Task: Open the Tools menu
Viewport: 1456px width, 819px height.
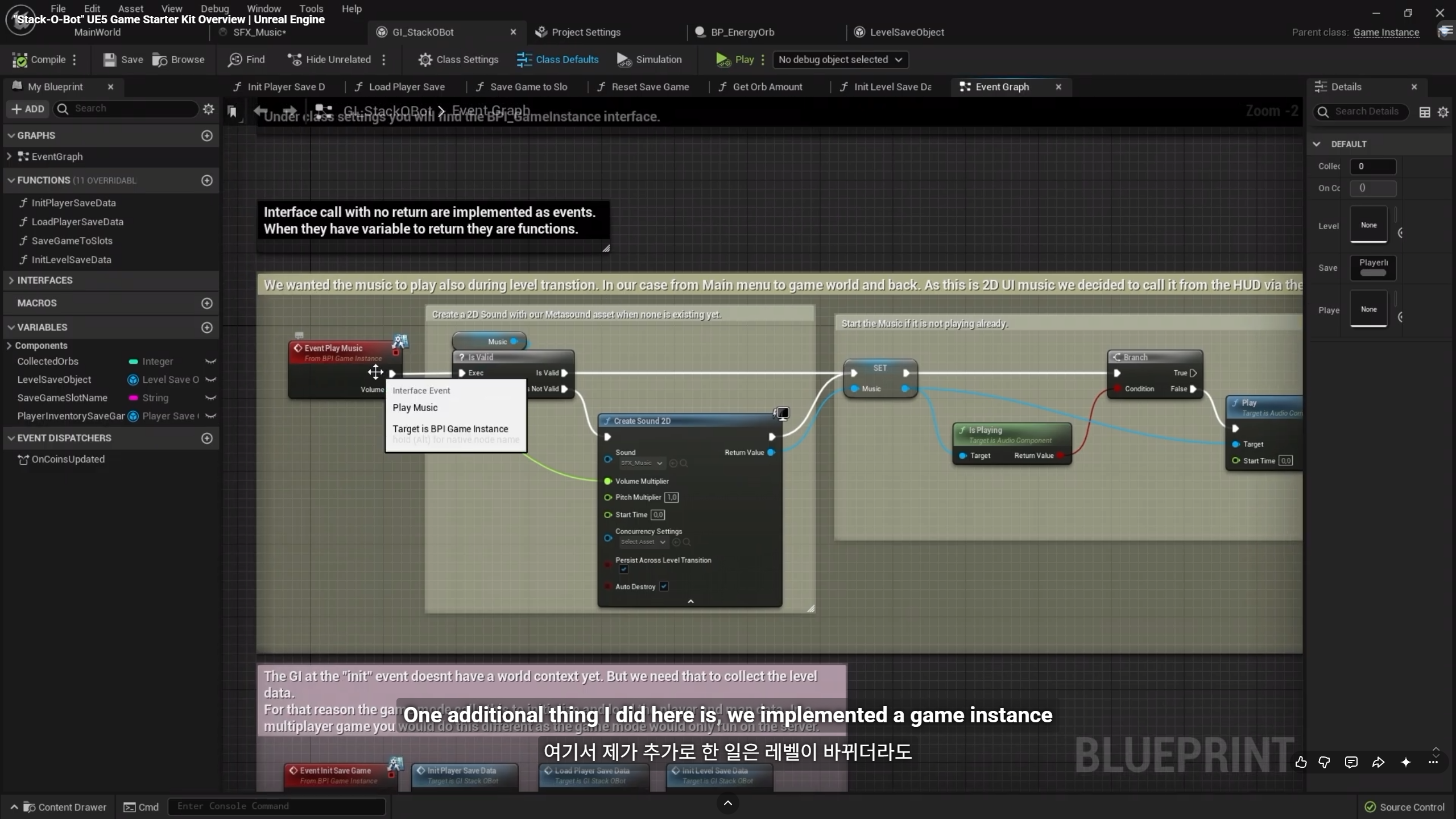Action: coord(311,9)
